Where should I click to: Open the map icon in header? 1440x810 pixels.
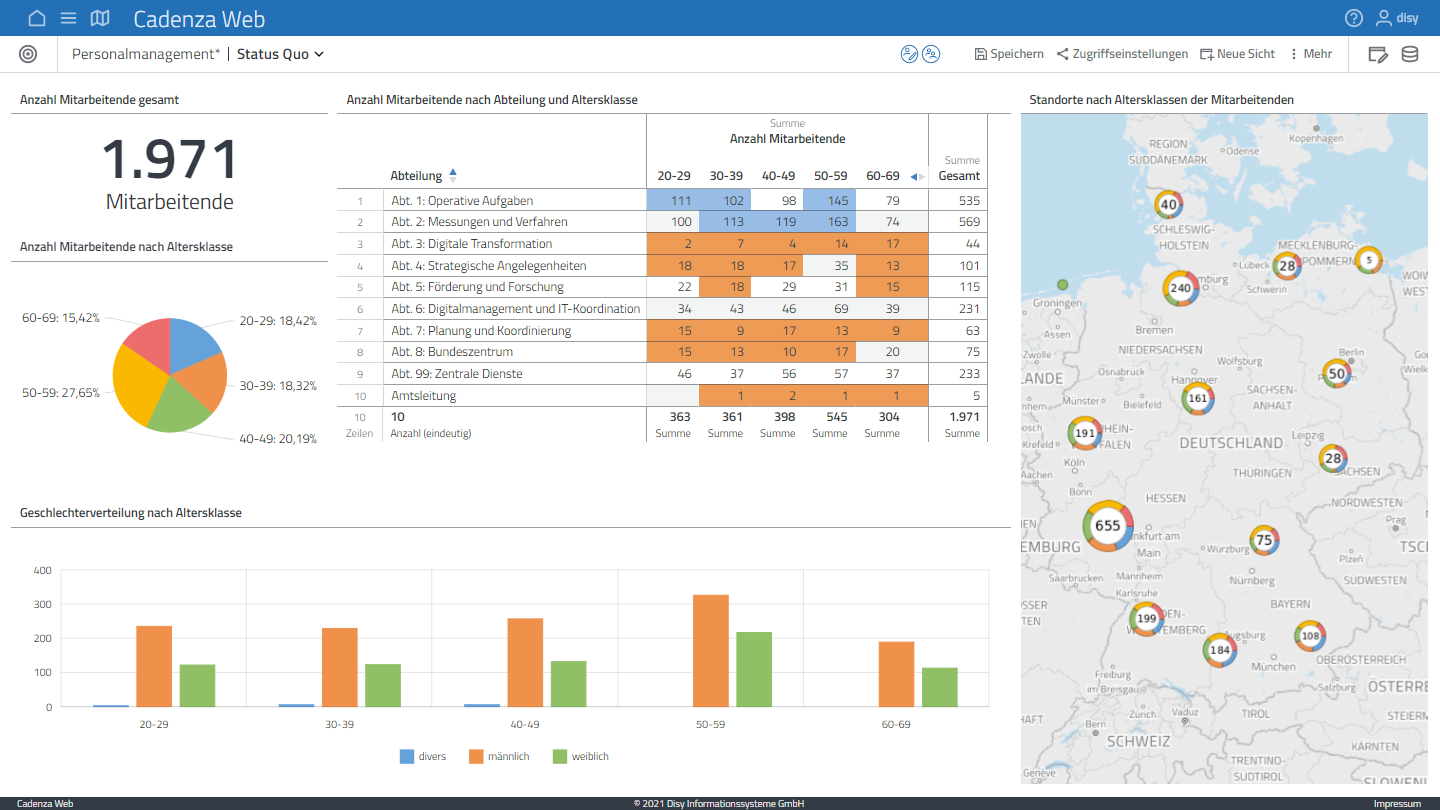(100, 18)
